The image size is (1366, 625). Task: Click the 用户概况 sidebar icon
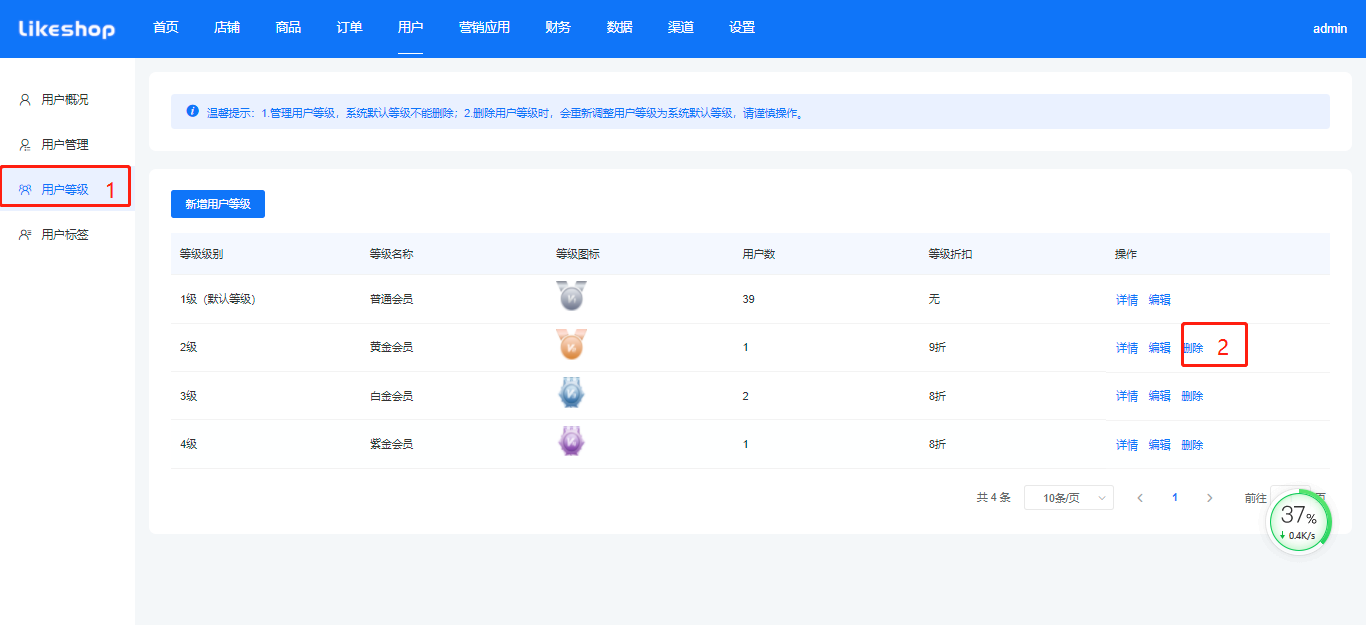coord(25,100)
